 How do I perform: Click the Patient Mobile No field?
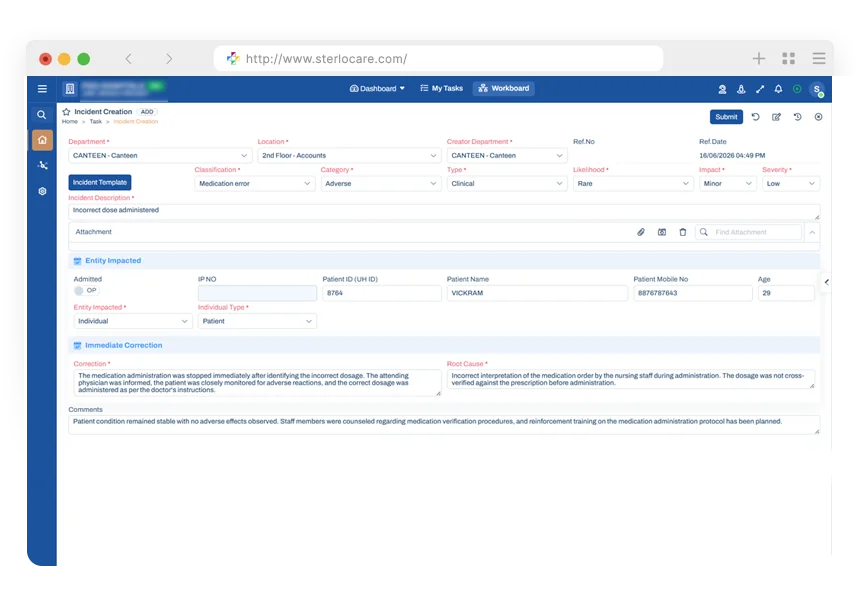693,293
